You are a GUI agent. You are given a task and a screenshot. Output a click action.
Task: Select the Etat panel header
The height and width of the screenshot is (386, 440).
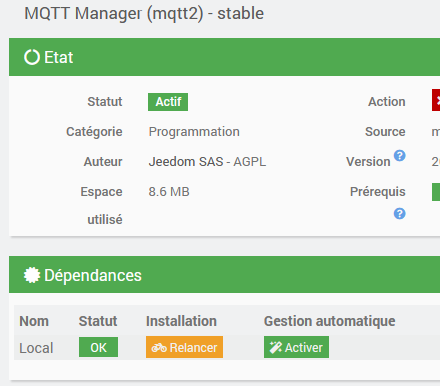[224, 57]
